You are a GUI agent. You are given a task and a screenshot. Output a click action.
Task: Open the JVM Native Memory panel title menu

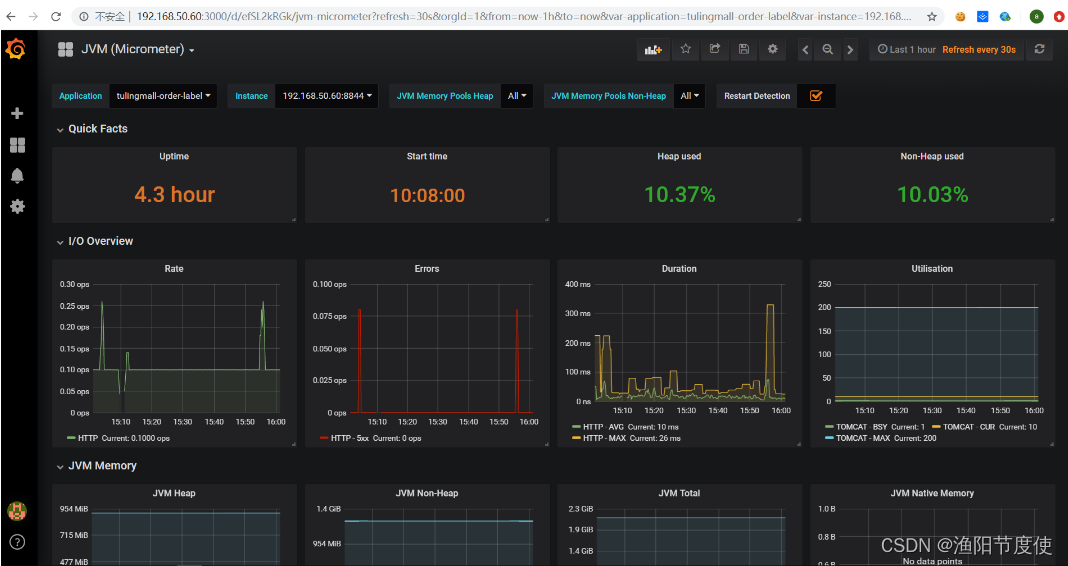(x=932, y=493)
